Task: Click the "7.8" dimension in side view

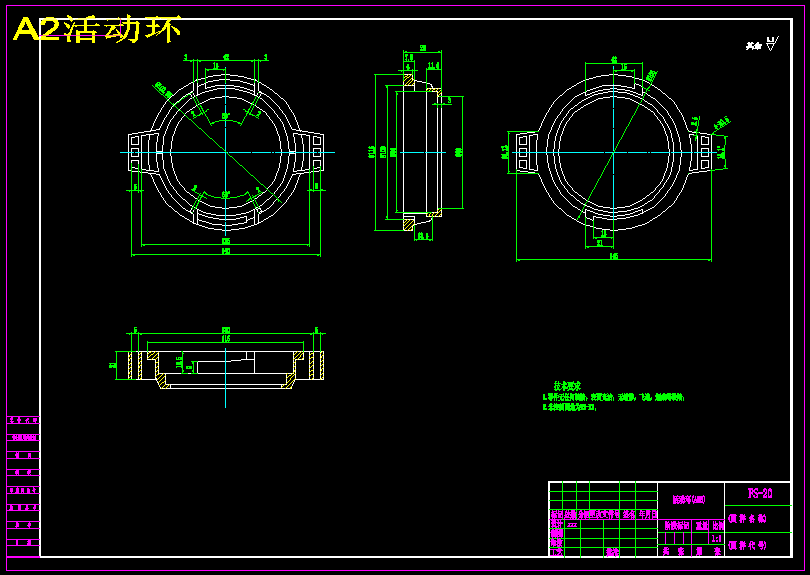Action: 409,57
